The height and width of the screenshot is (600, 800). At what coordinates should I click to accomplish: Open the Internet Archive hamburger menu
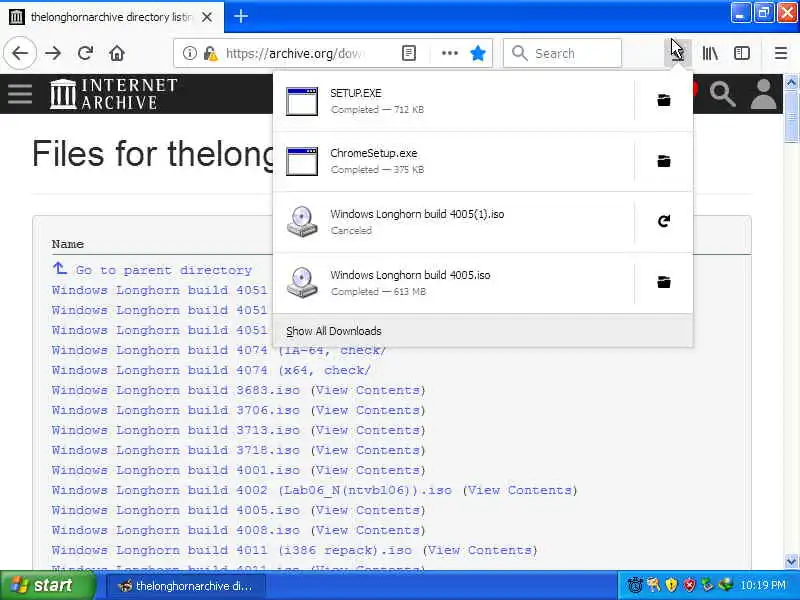click(x=20, y=94)
